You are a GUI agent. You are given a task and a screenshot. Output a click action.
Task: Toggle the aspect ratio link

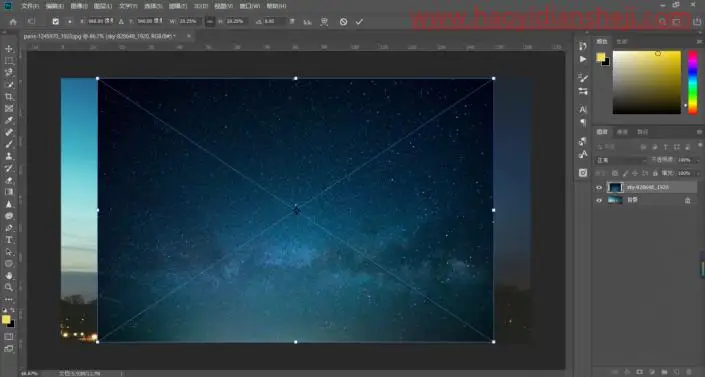pyautogui.click(x=210, y=22)
